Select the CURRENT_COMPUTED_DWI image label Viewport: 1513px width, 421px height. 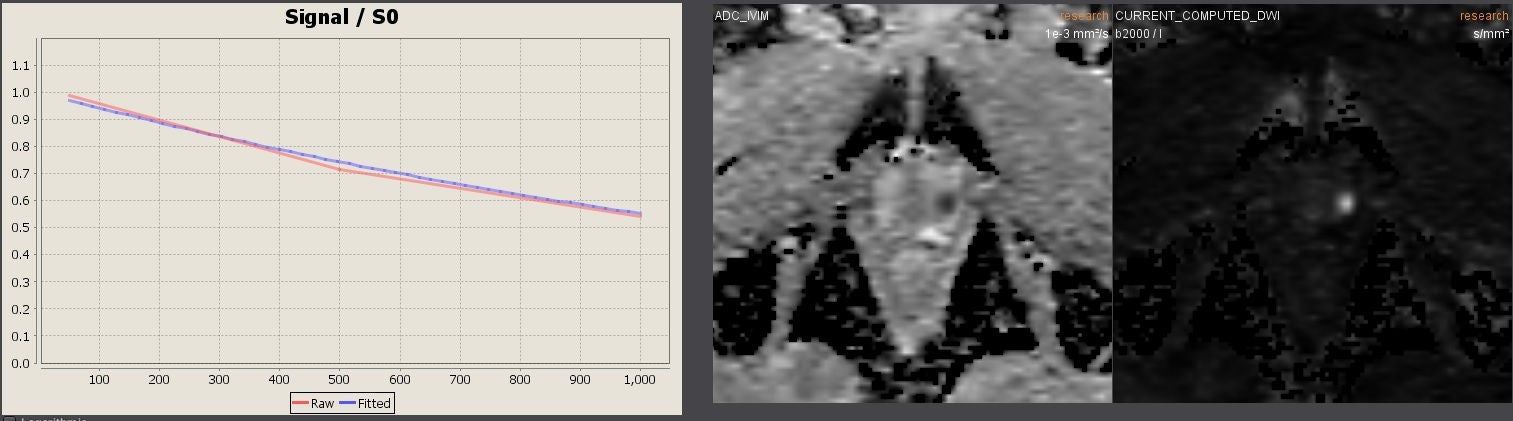pos(1197,17)
